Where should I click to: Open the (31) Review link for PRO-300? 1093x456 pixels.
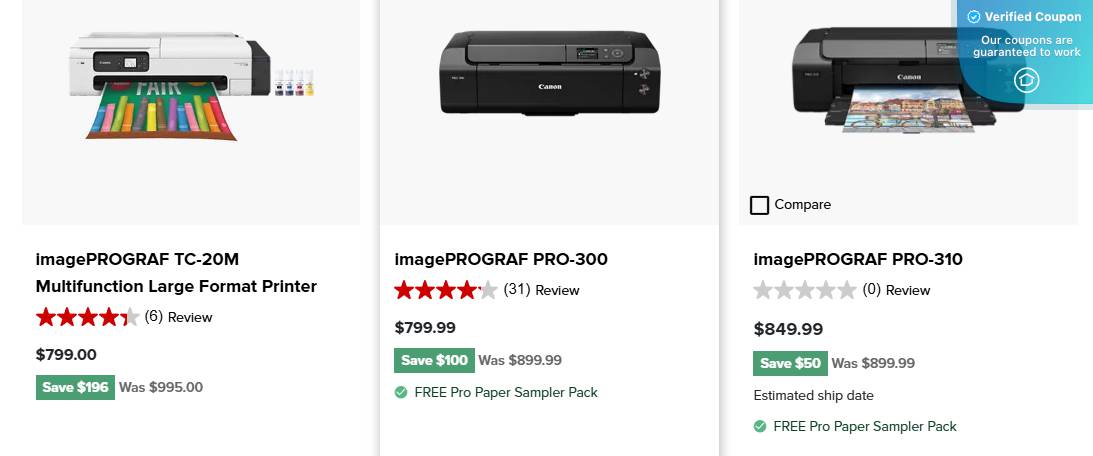click(541, 291)
